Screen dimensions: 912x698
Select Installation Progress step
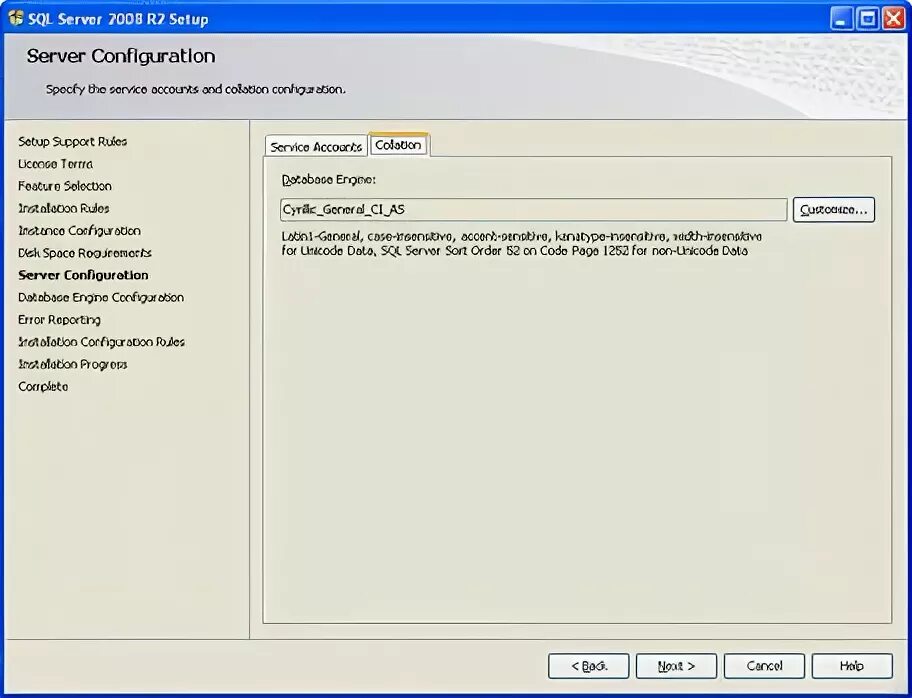tap(73, 365)
